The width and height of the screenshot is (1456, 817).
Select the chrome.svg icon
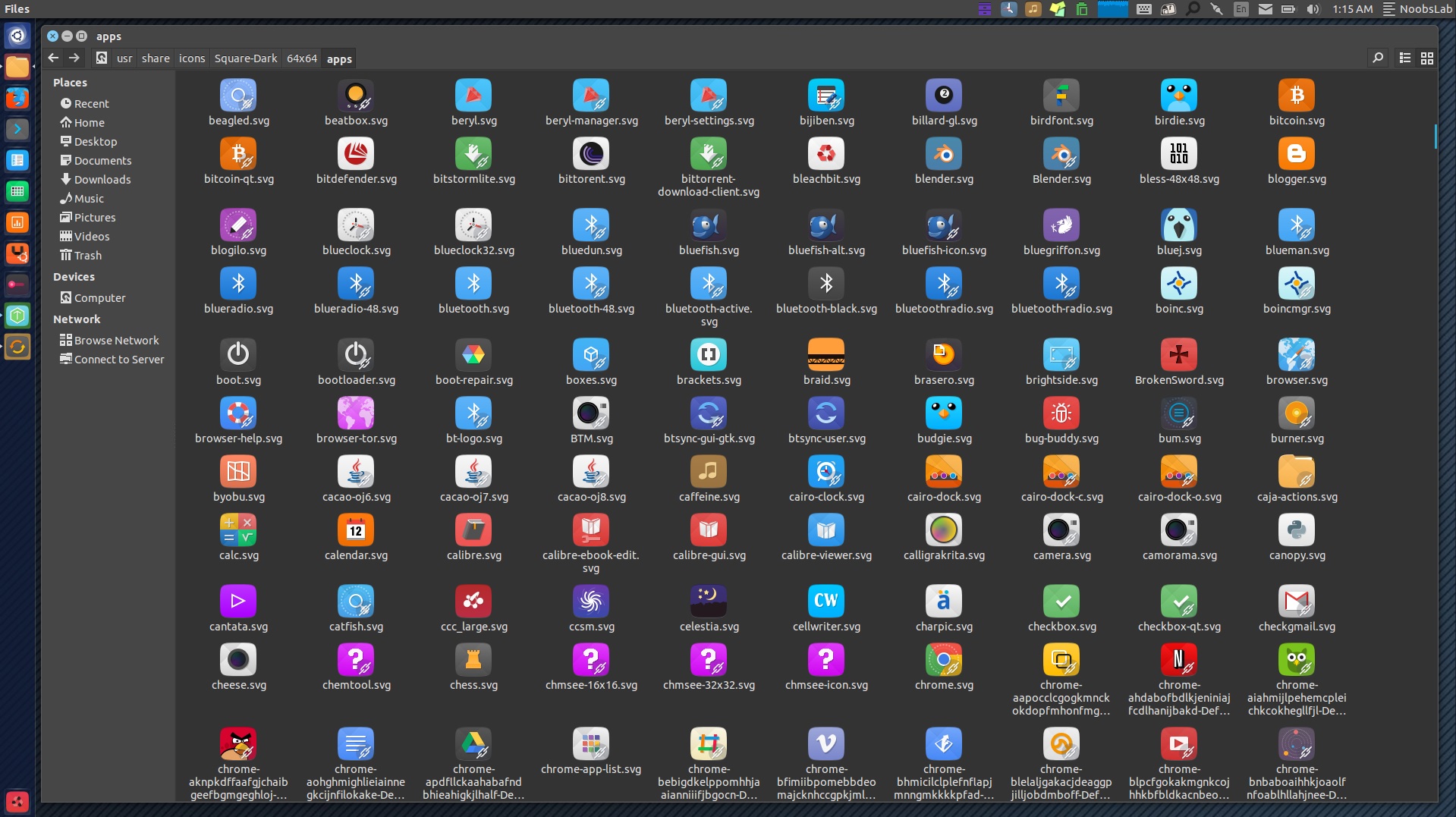point(944,660)
